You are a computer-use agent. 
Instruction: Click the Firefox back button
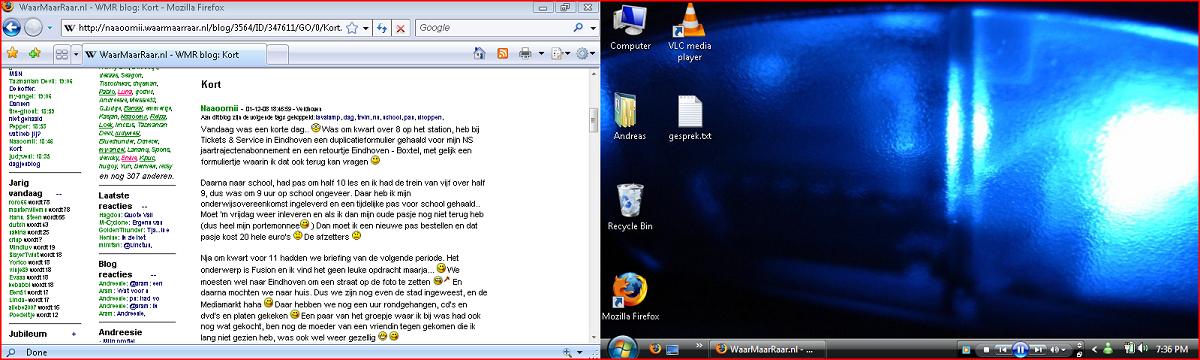(x=12, y=27)
